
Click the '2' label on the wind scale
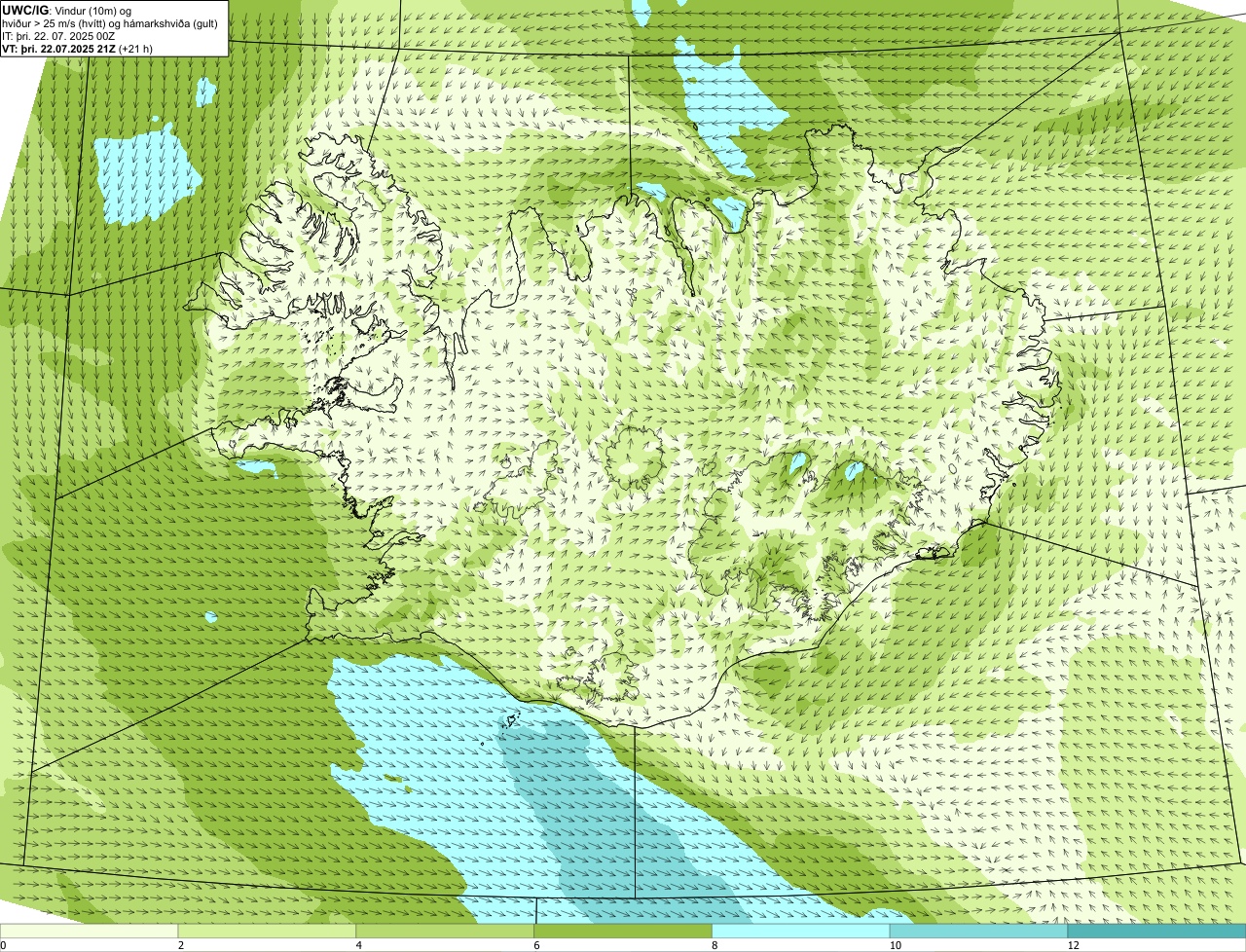tap(180, 946)
